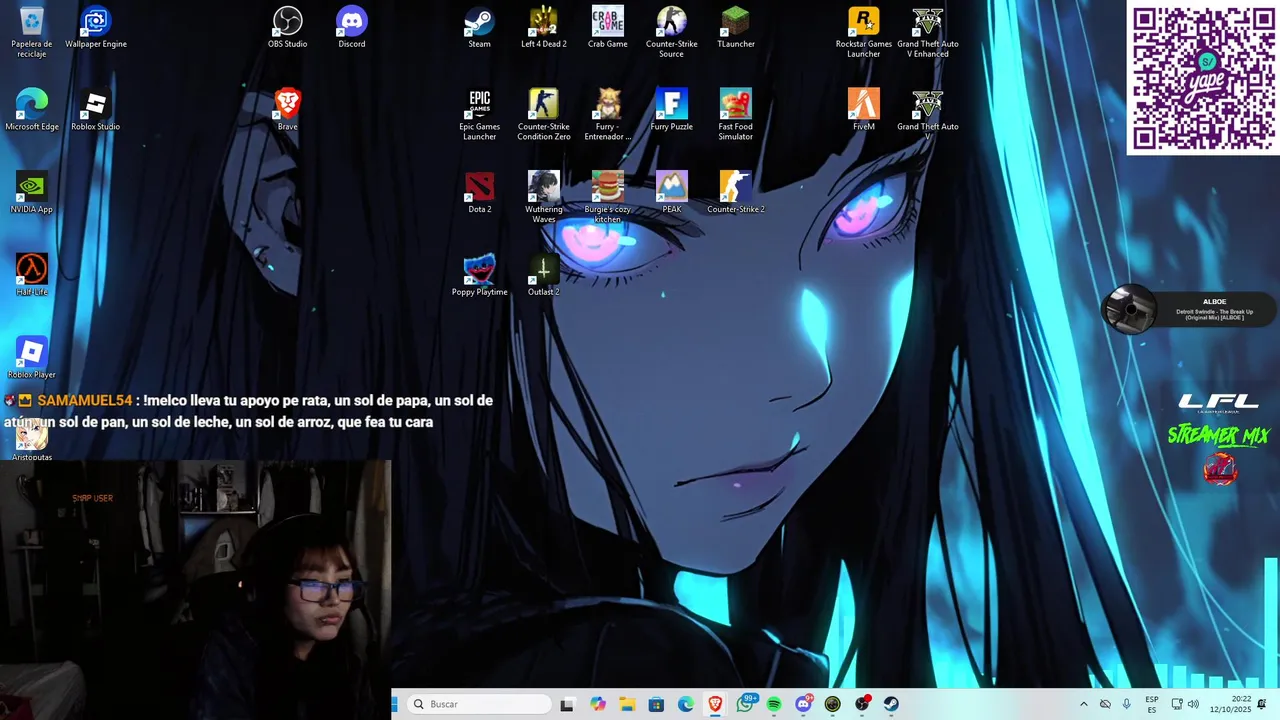The height and width of the screenshot is (720, 1280).
Task: Open Task View from the taskbar
Action: 567,704
